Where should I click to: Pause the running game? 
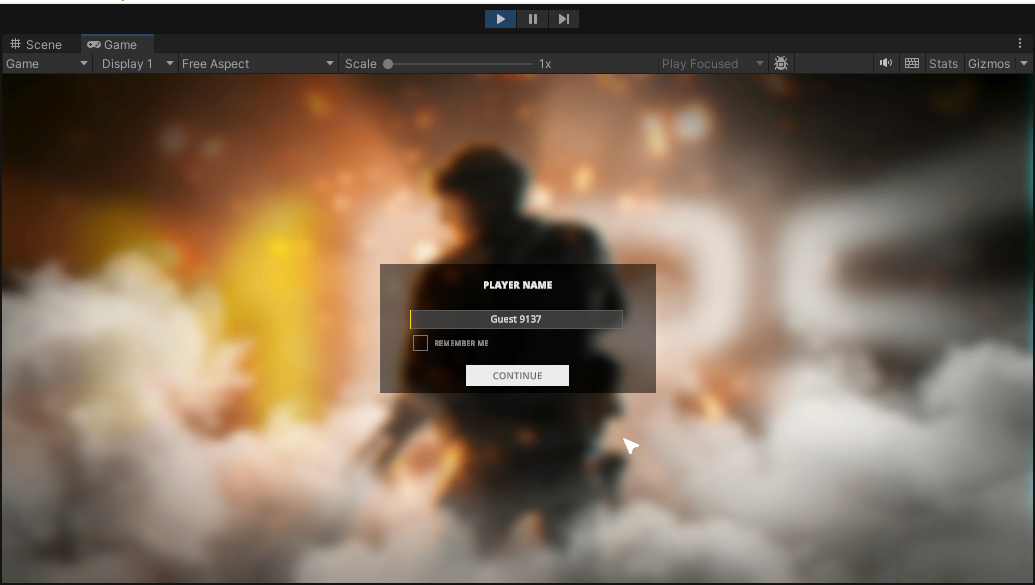(x=532, y=19)
